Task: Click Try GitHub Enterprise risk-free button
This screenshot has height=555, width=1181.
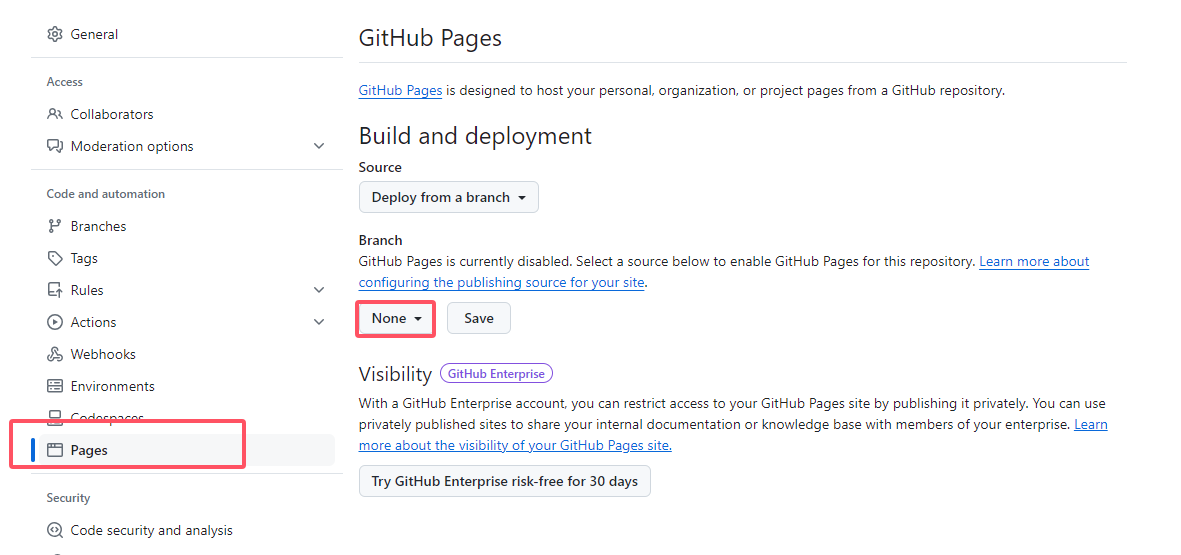Action: (x=504, y=481)
